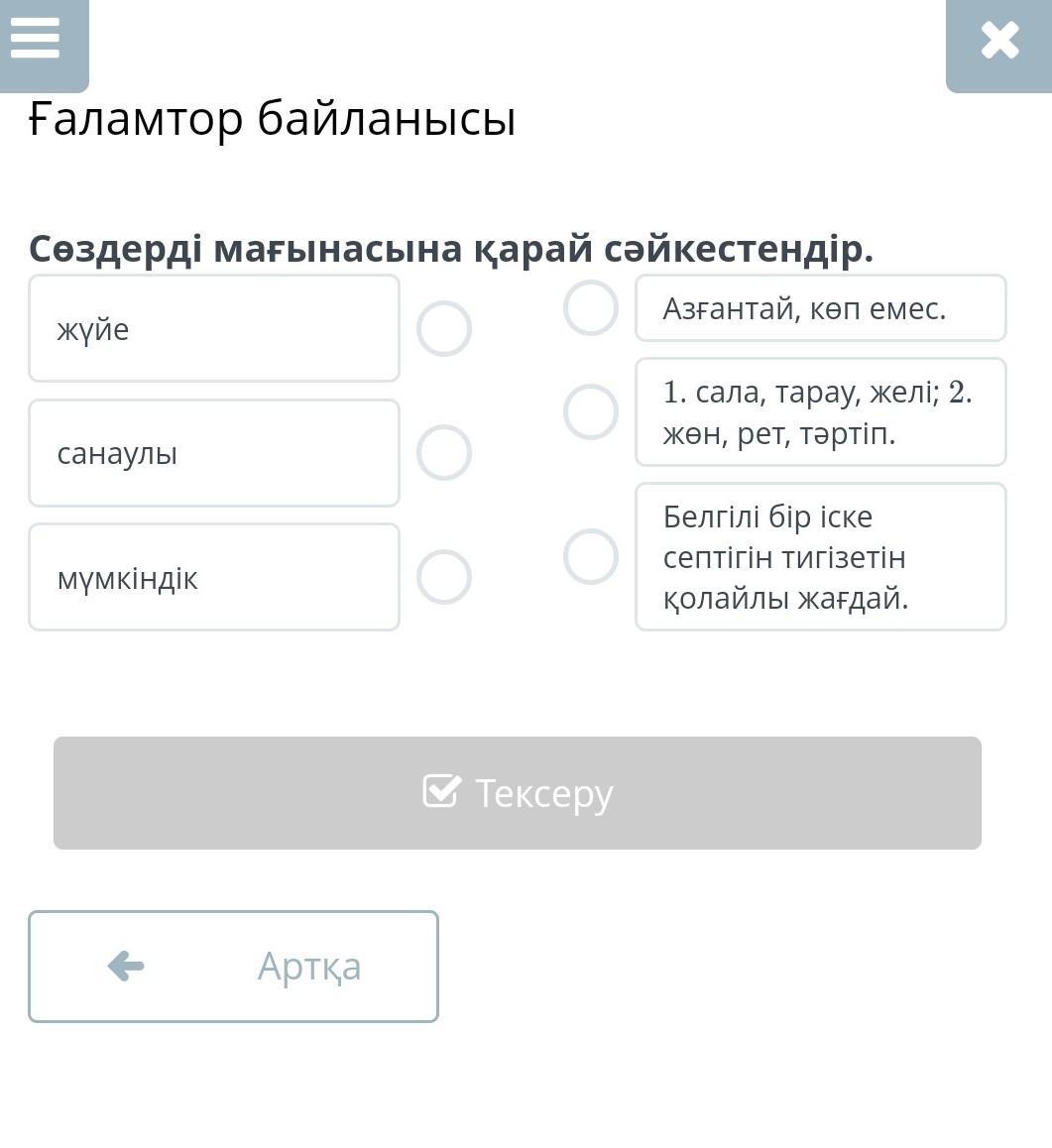Select the circle beside Белгілі бір іске definition
Image resolution: width=1052 pixels, height=1148 pixels.
[x=591, y=556]
